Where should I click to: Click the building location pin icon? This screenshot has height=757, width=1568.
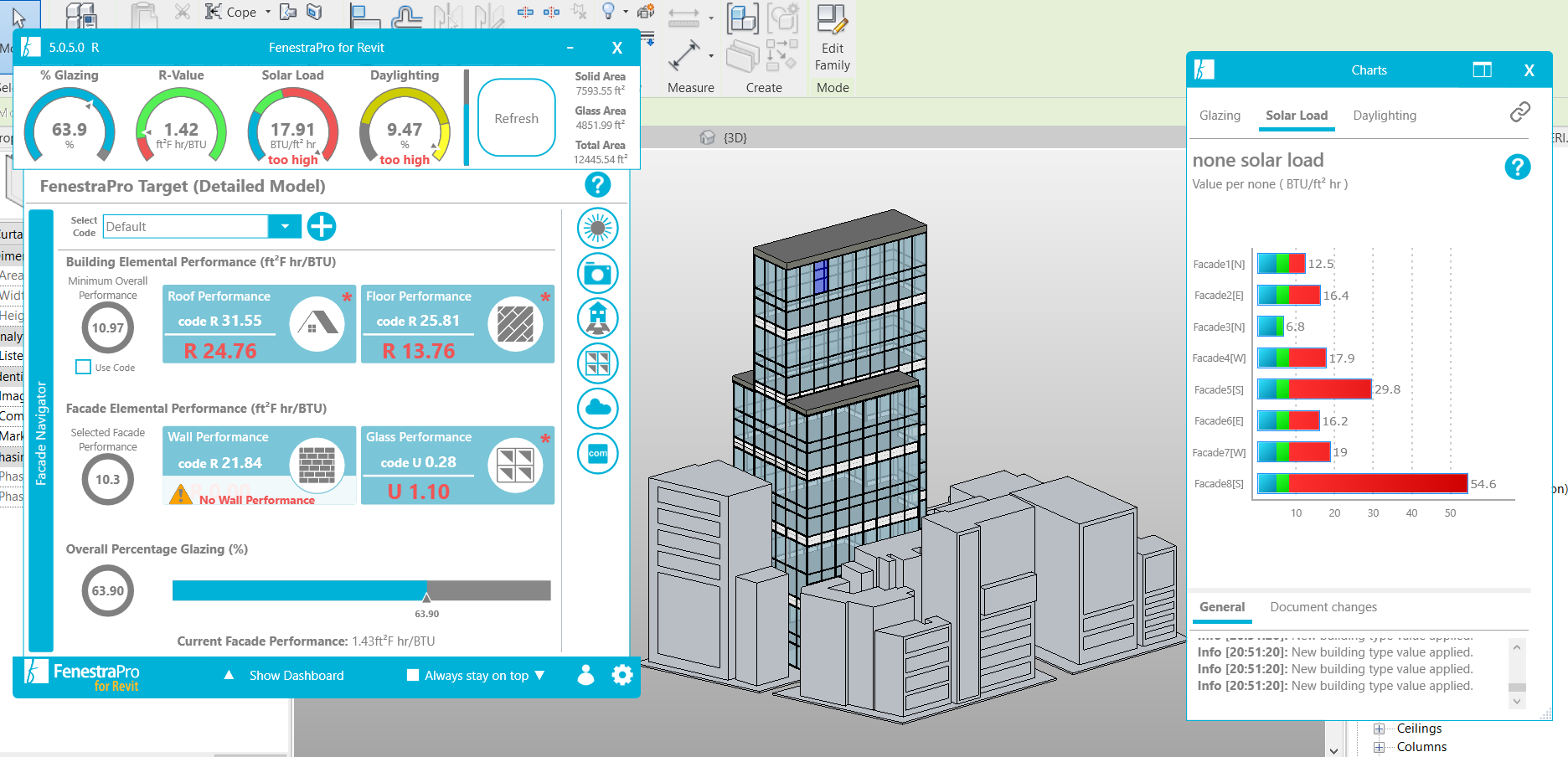click(x=598, y=318)
